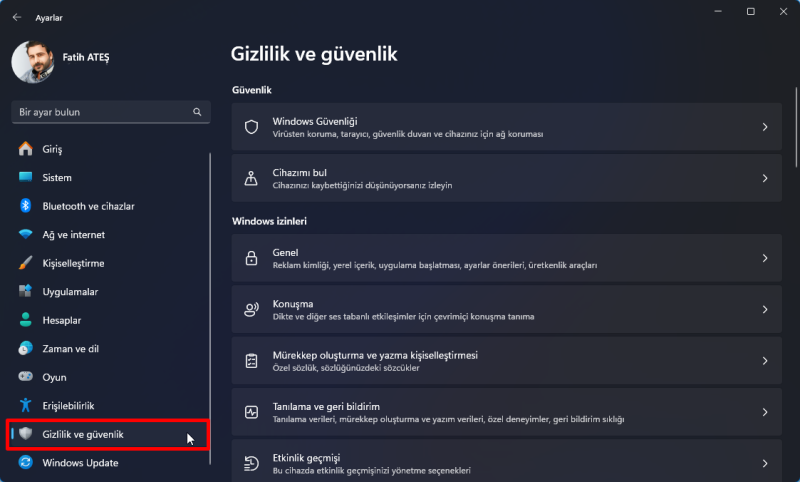Click the Windows Güvenliği shield icon
This screenshot has width=800, height=482.
pos(252,127)
